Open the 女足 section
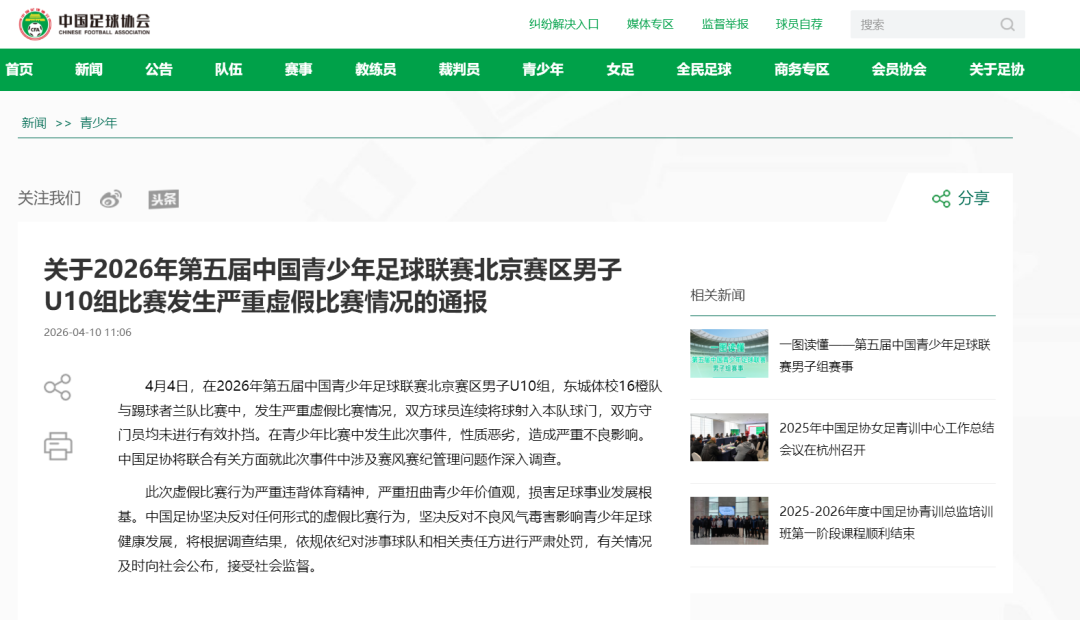The height and width of the screenshot is (620, 1080). click(620, 69)
